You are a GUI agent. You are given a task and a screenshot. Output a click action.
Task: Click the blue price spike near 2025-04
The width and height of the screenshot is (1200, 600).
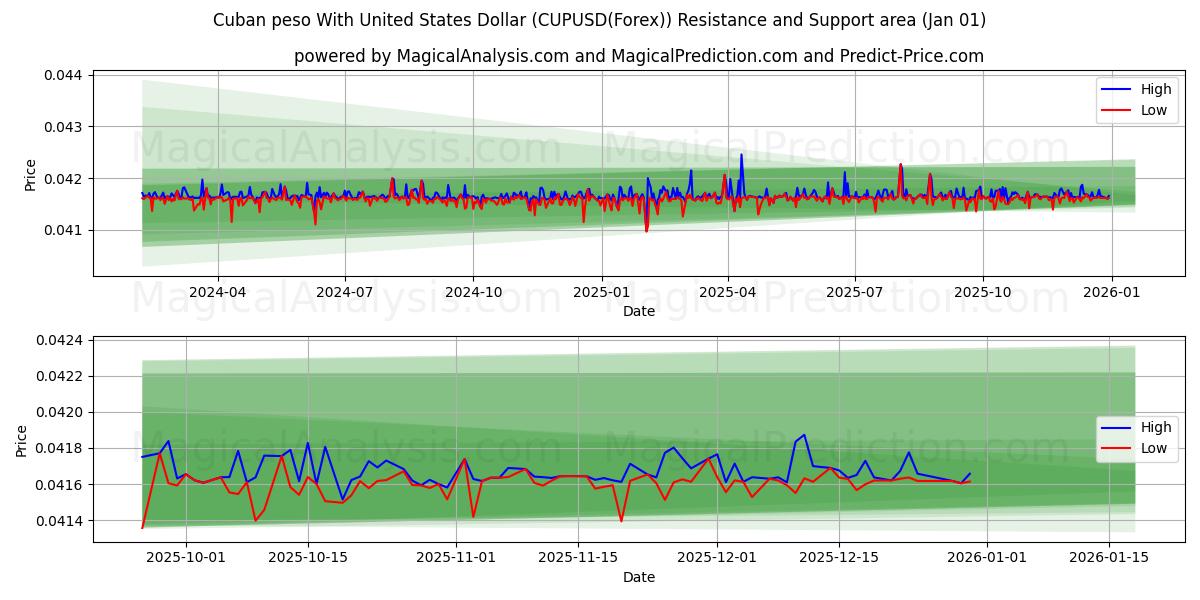coord(740,160)
